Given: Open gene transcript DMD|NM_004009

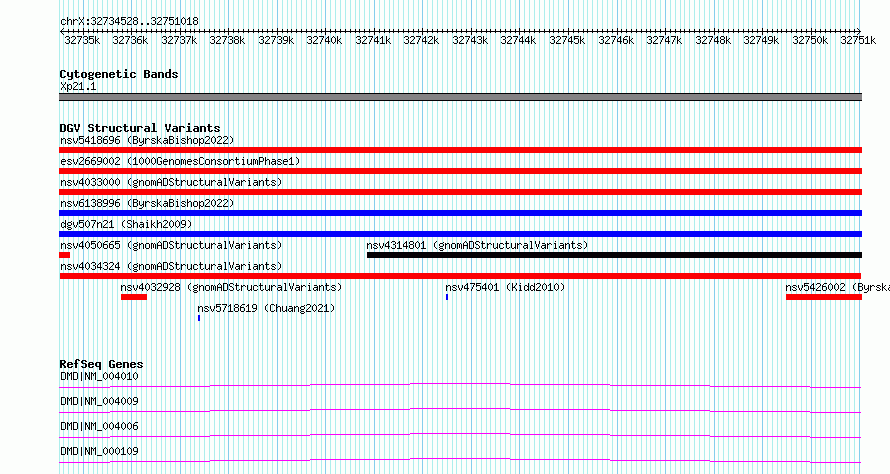Looking at the screenshot, I should 99,401.
